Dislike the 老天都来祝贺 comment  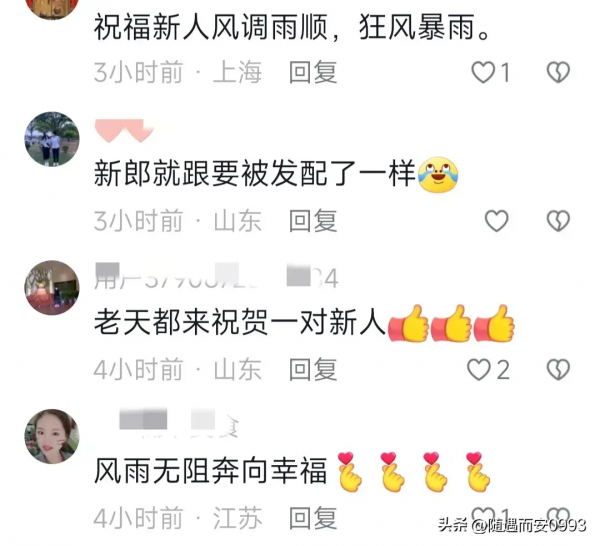558,370
